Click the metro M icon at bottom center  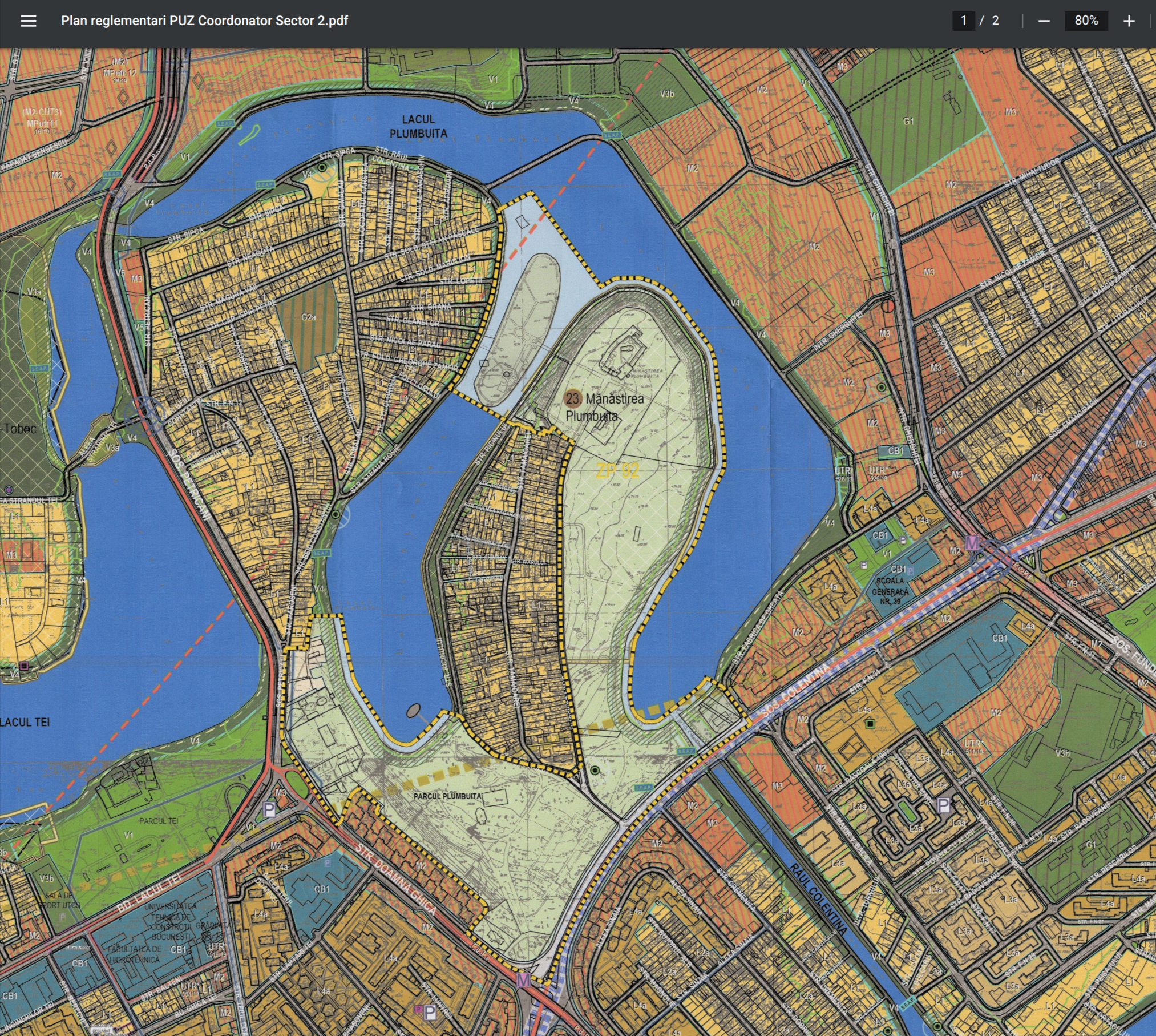click(x=523, y=980)
